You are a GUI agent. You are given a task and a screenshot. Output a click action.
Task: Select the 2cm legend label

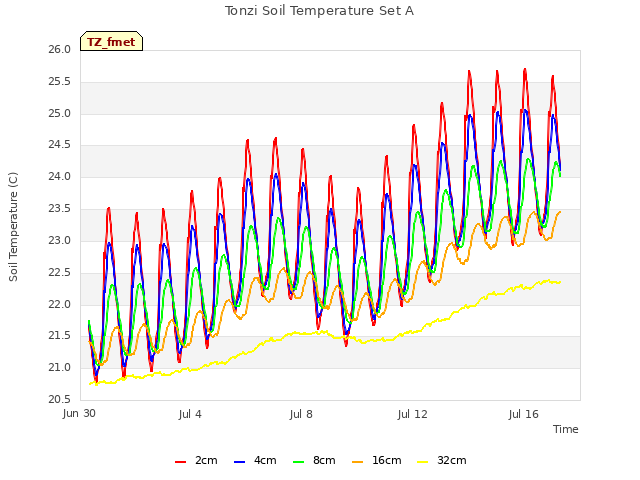click(x=206, y=460)
